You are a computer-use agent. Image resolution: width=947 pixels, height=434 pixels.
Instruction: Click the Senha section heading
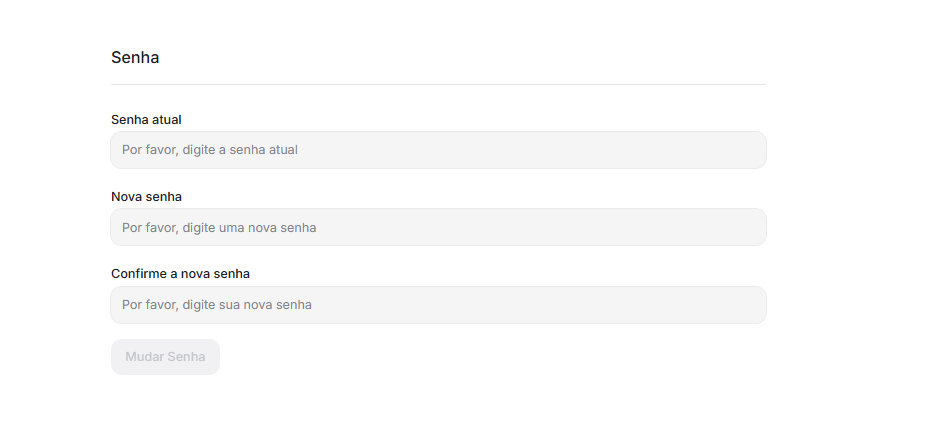pyautogui.click(x=135, y=57)
